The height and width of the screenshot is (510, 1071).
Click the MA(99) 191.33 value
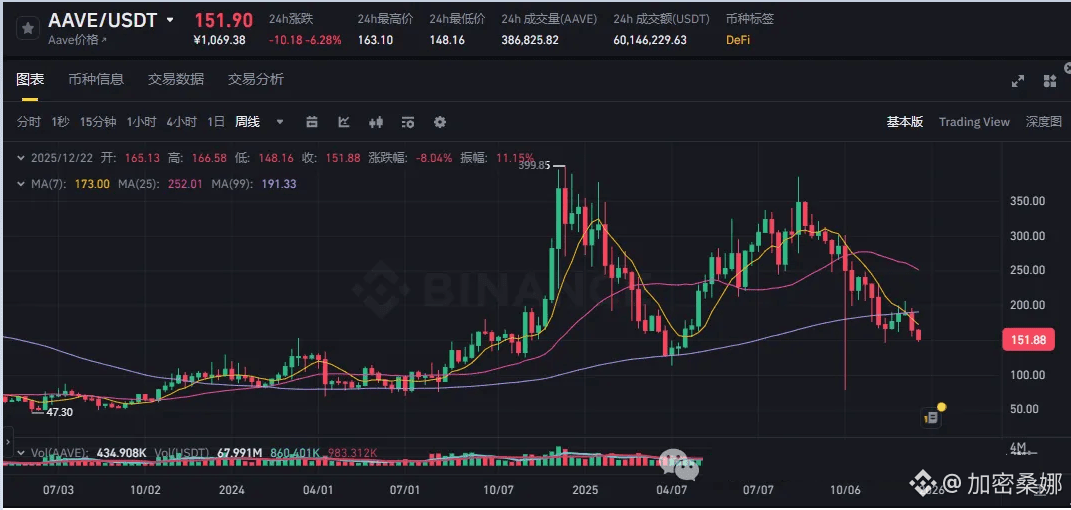pyautogui.click(x=279, y=184)
